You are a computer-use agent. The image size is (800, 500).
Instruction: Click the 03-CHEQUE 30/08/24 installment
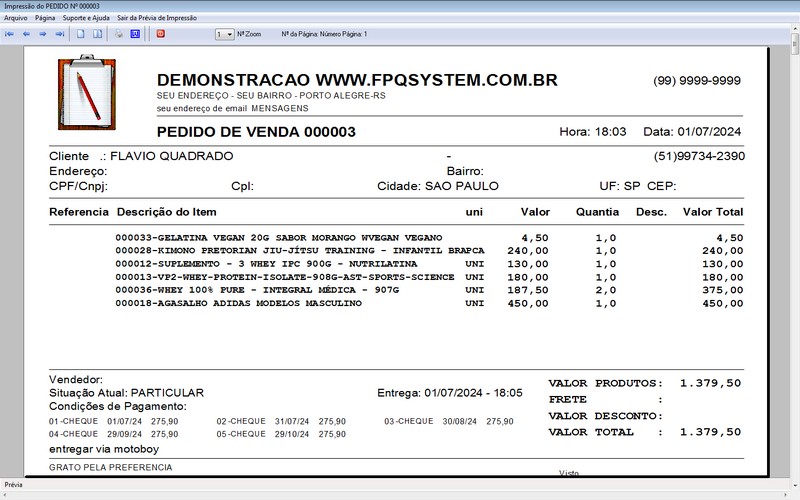tap(449, 421)
